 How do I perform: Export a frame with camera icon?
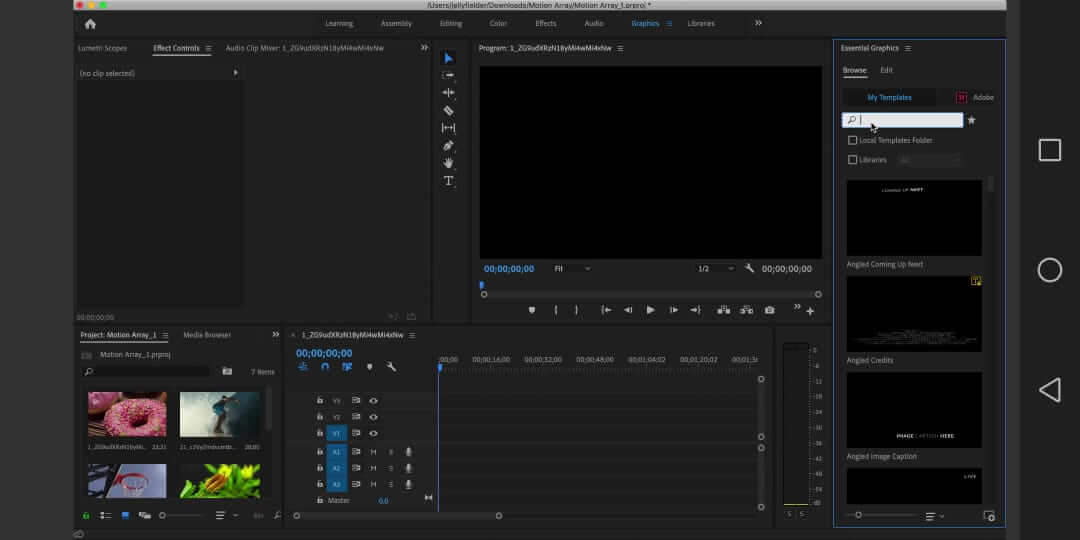(x=769, y=311)
